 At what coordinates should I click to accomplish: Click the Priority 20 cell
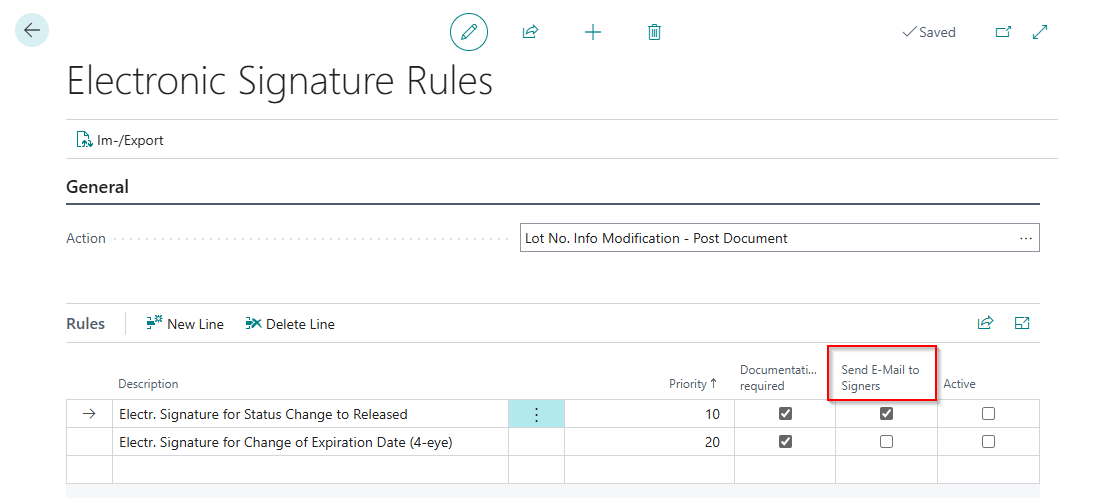click(x=649, y=442)
